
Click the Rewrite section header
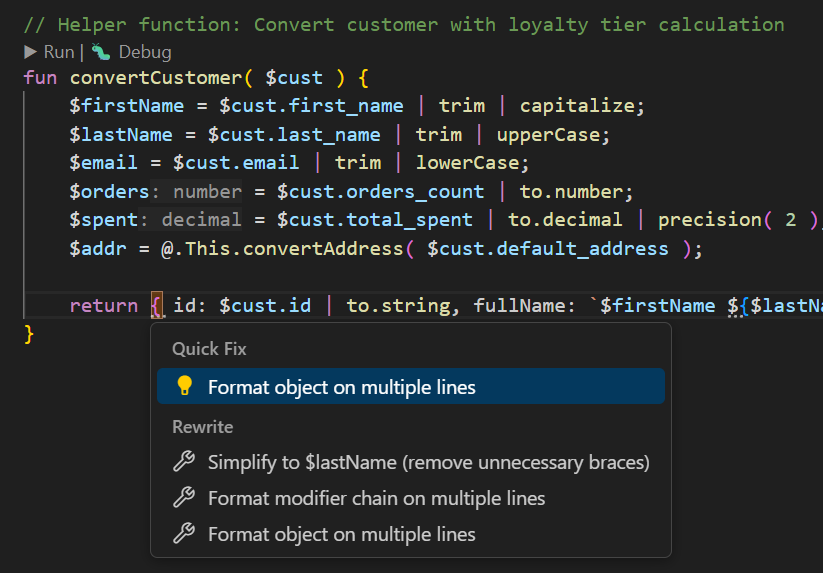pyautogui.click(x=203, y=427)
